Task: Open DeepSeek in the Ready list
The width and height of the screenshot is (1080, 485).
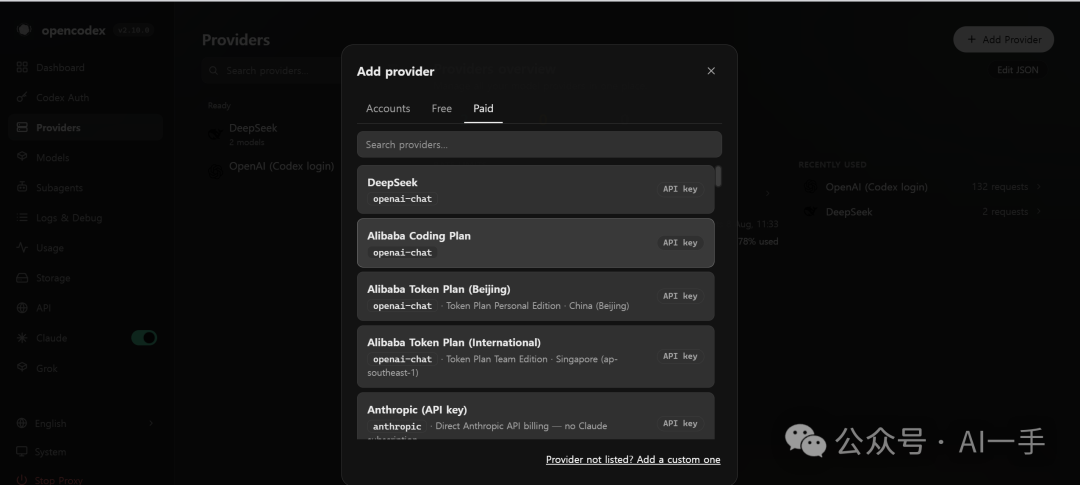Action: [272, 134]
